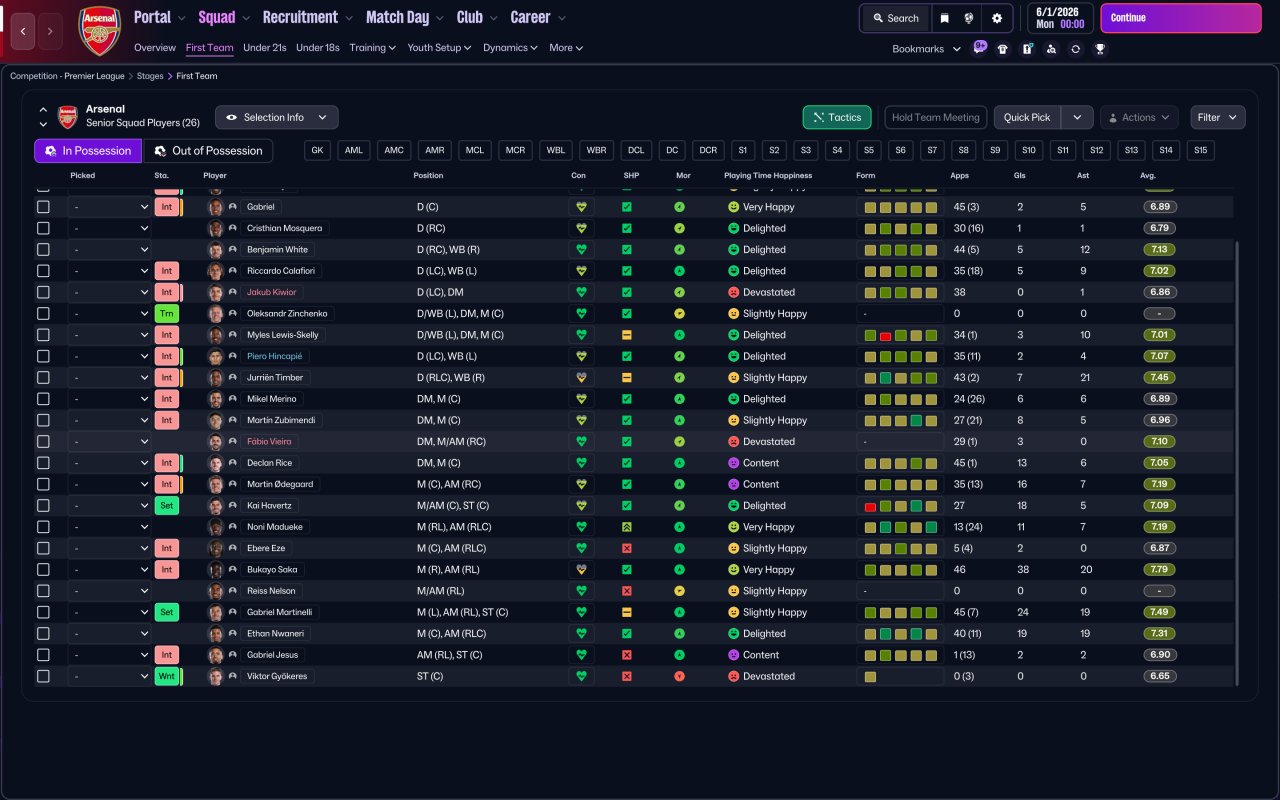This screenshot has height=800, width=1280.
Task: Click Bukayo Saka's 7.79 average rating
Action: pos(1160,570)
